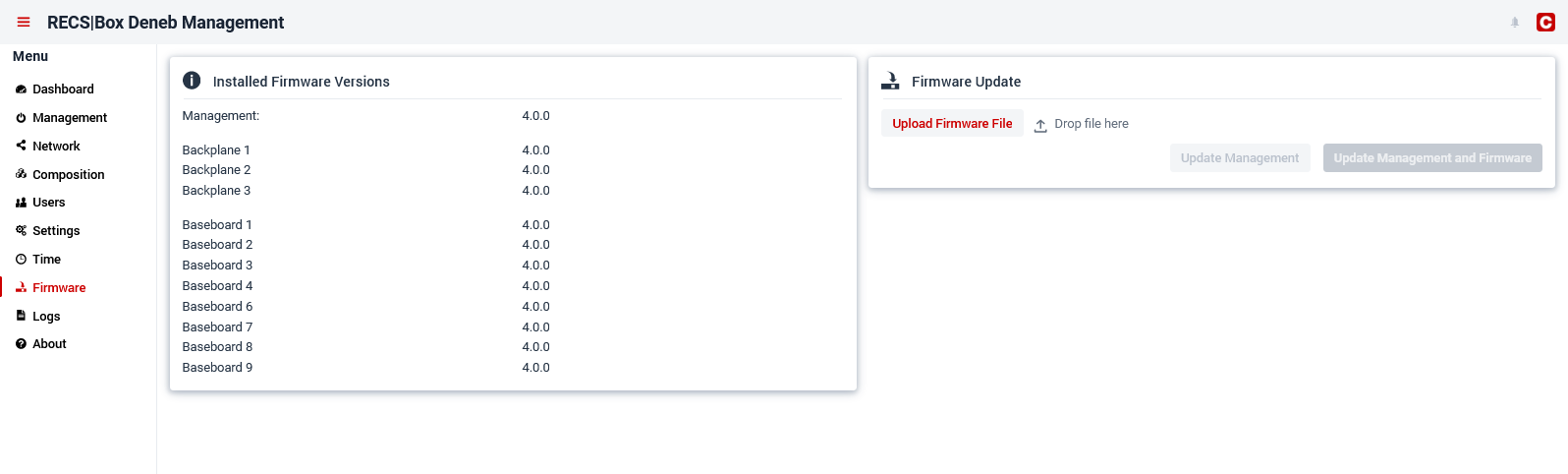The image size is (1568, 474).
Task: Click the Settings gears icon
Action: [21, 231]
